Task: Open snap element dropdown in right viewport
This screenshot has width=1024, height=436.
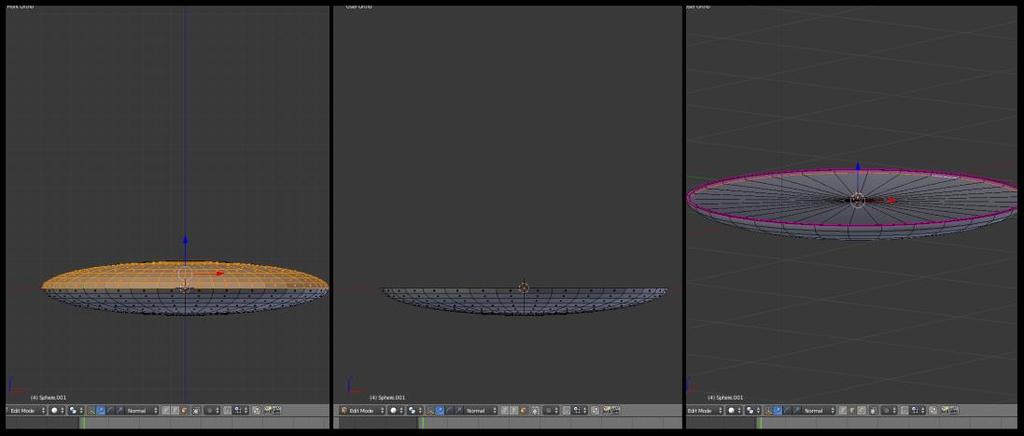Action: click(x=918, y=411)
